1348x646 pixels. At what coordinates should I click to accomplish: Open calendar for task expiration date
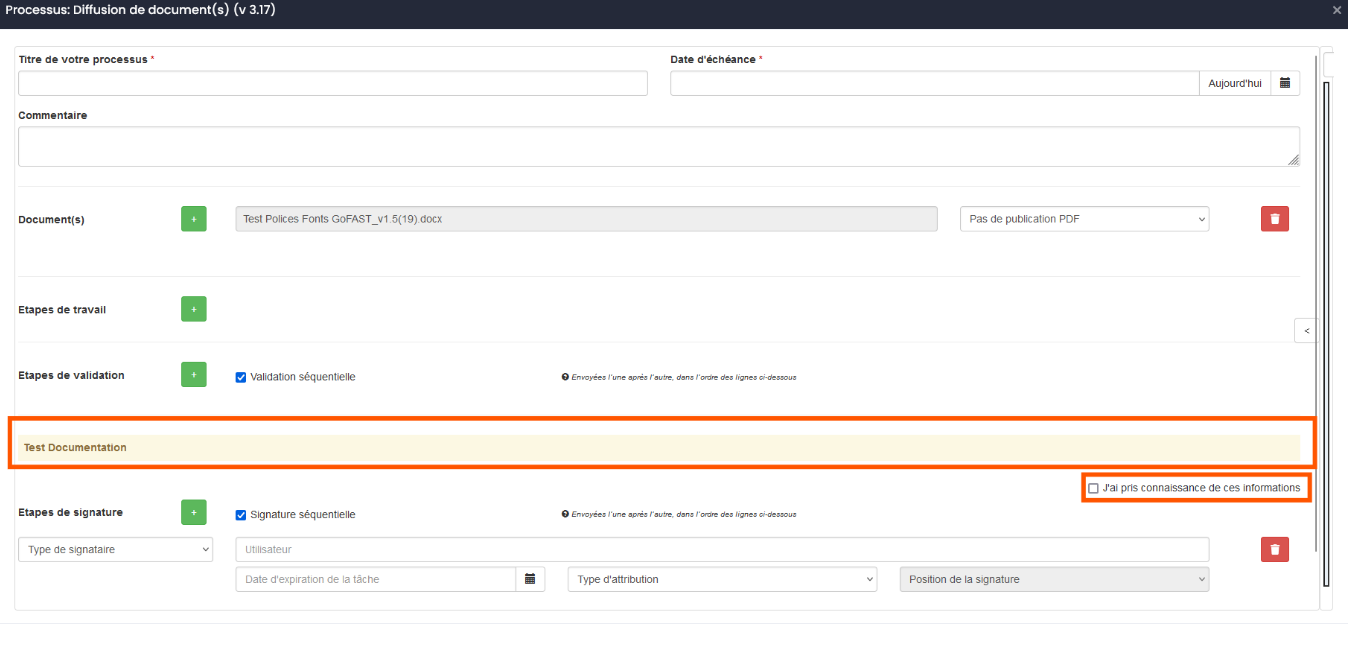tap(530, 579)
